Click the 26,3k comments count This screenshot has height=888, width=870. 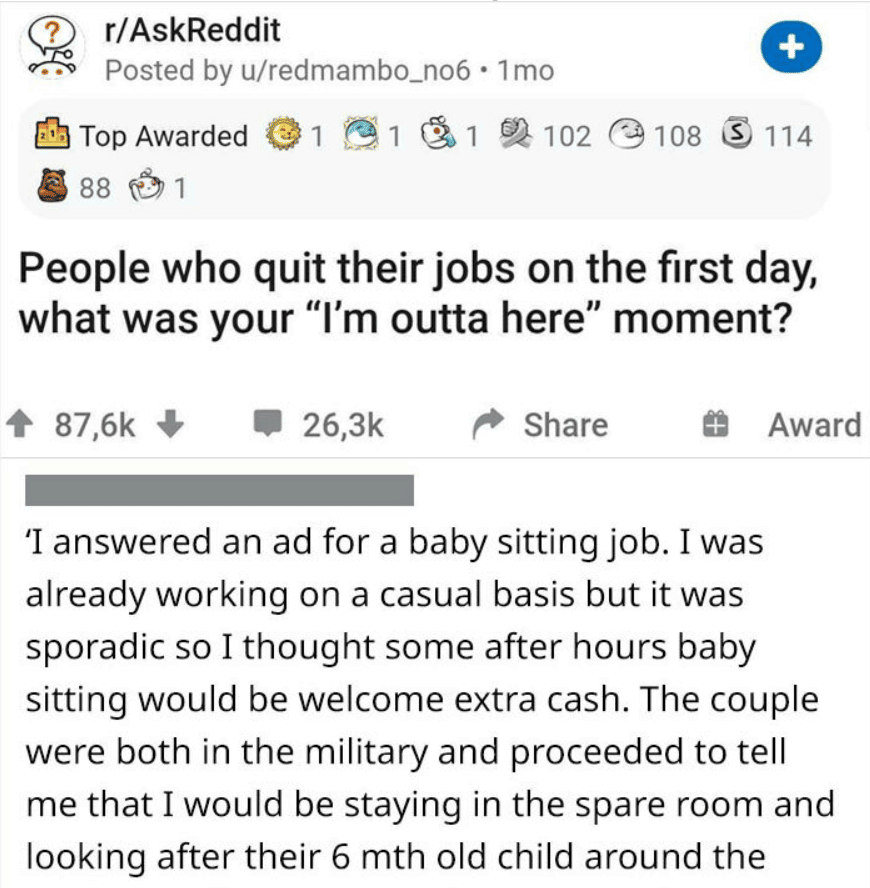[x=343, y=425]
